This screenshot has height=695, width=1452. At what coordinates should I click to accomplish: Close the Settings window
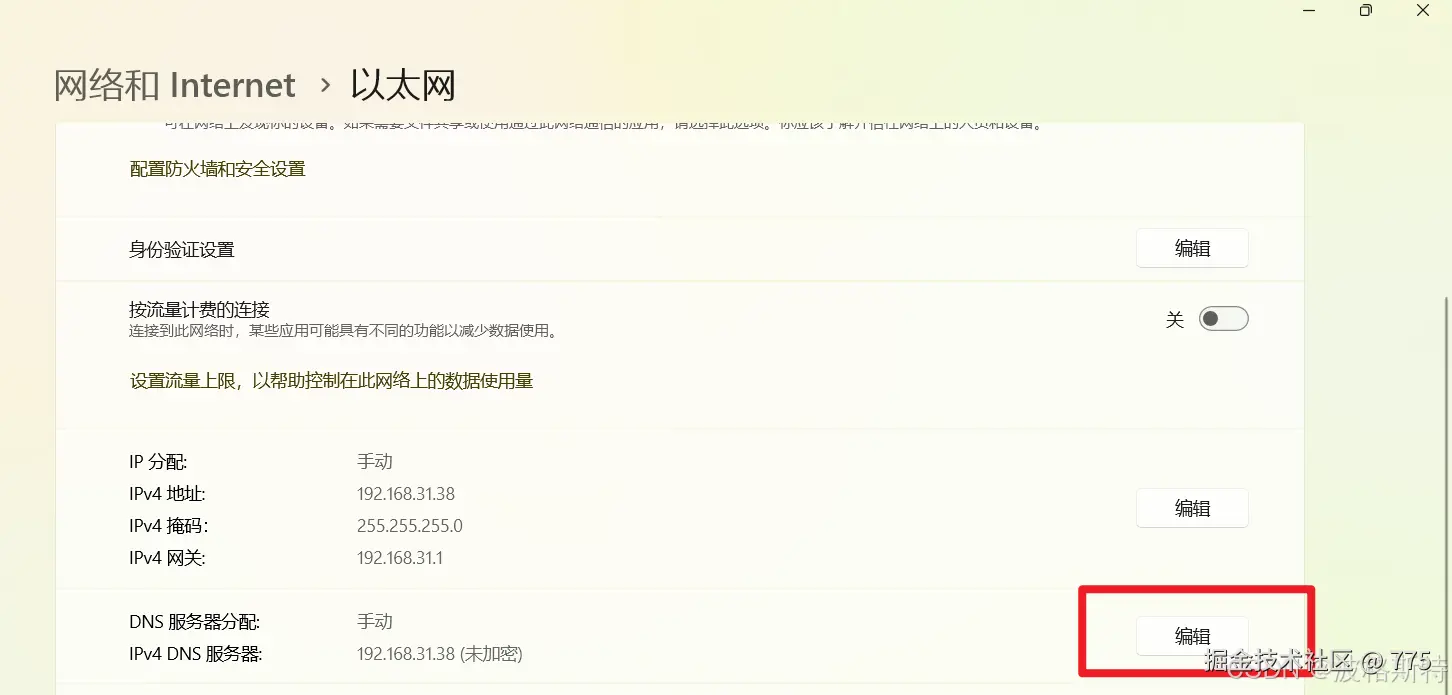point(1423,10)
